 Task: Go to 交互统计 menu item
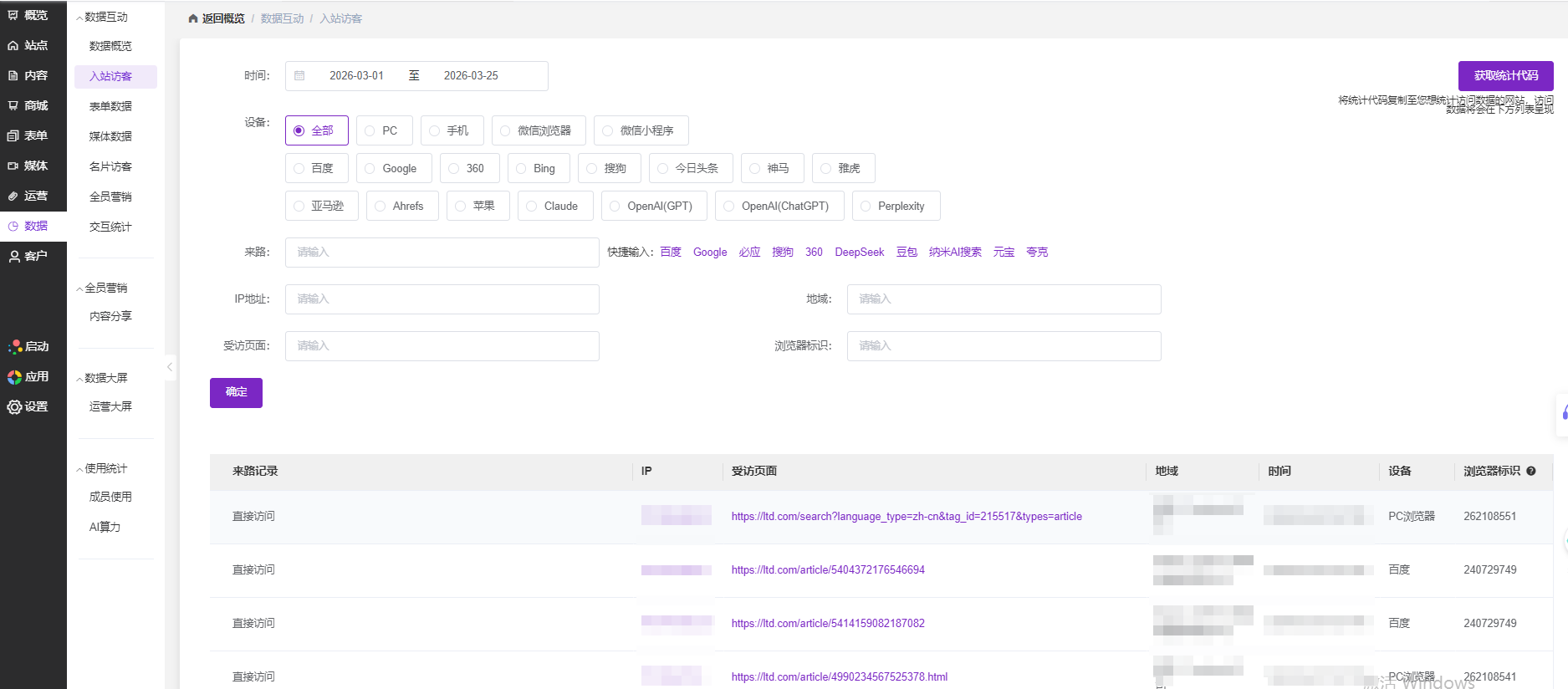point(110,227)
